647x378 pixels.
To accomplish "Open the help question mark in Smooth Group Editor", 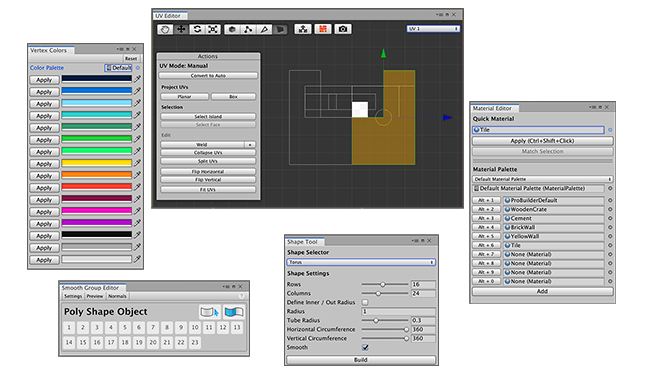I will pyautogui.click(x=241, y=296).
